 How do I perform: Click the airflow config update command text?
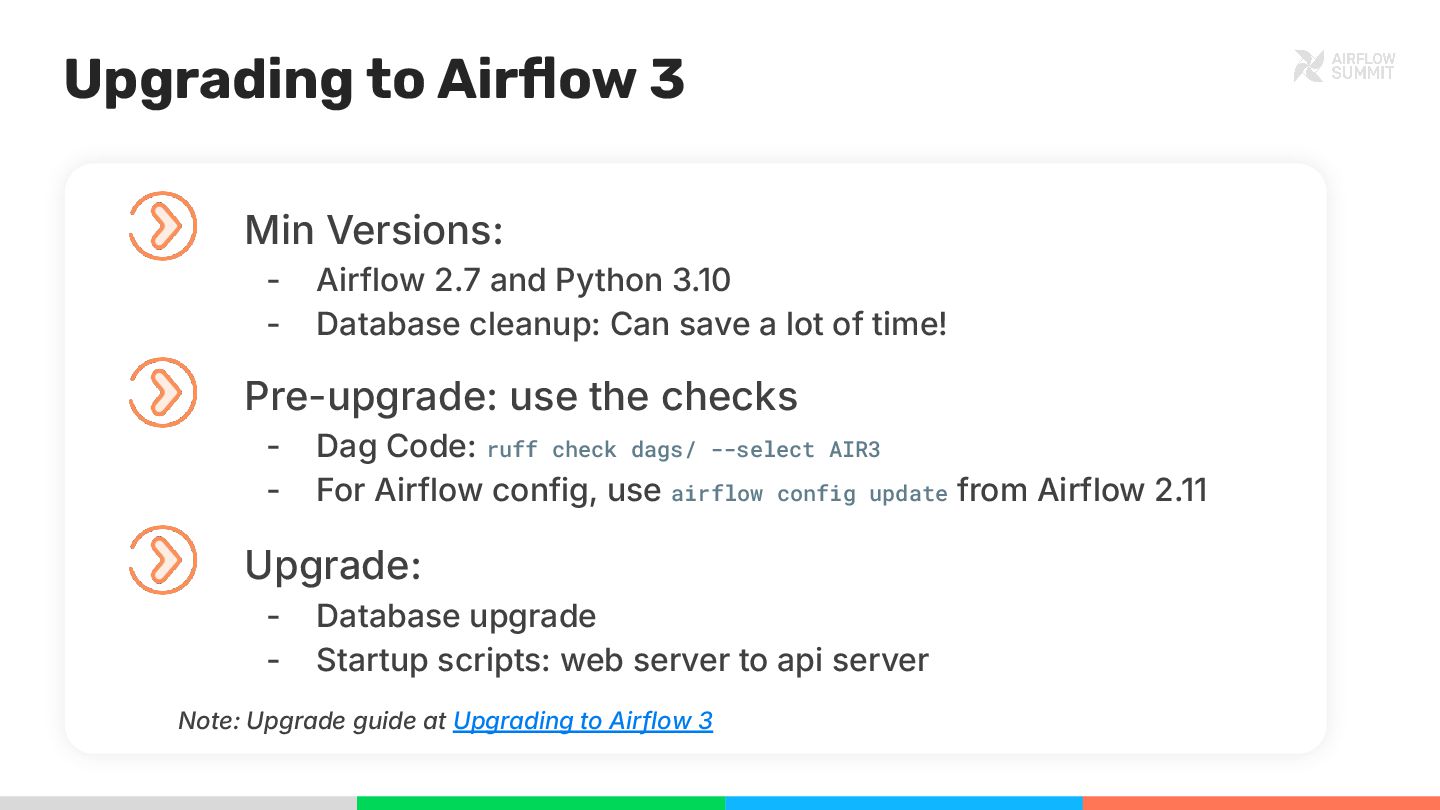click(x=809, y=494)
